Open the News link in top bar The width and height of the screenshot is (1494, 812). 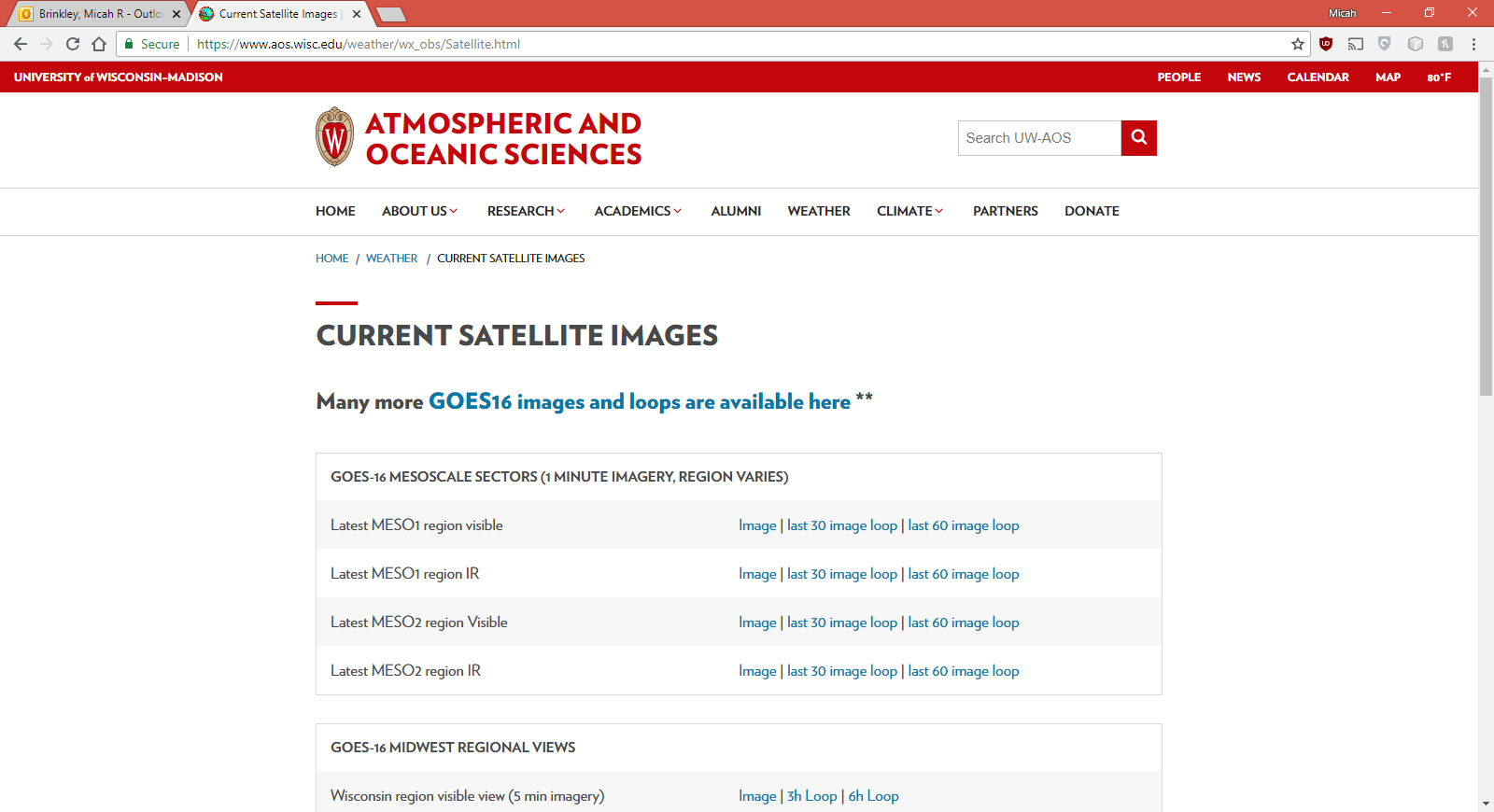[x=1244, y=77]
